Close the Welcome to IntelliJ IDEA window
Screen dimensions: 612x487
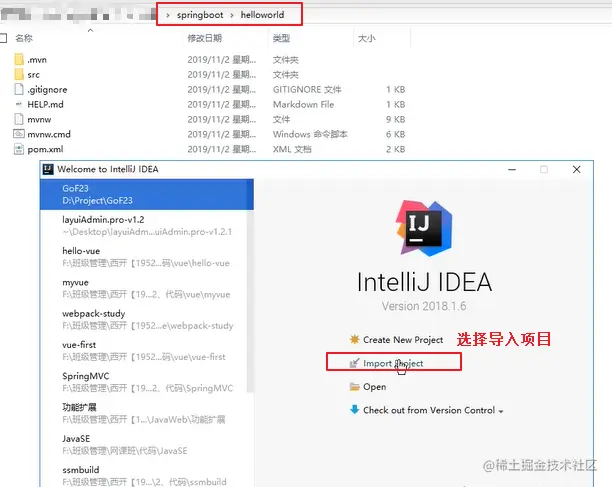coord(576,169)
